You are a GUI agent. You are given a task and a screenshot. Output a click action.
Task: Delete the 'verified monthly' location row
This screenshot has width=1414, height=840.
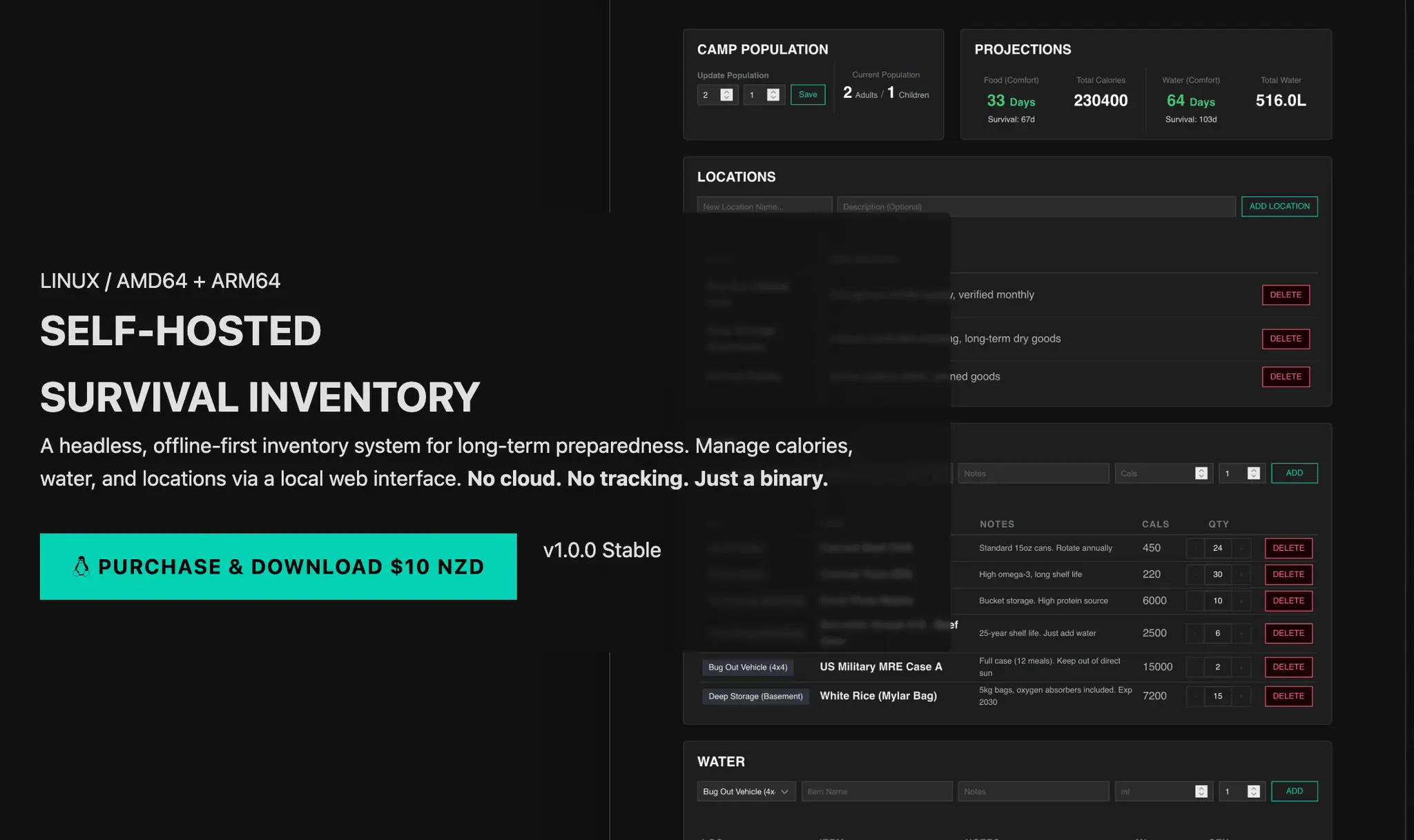1286,295
